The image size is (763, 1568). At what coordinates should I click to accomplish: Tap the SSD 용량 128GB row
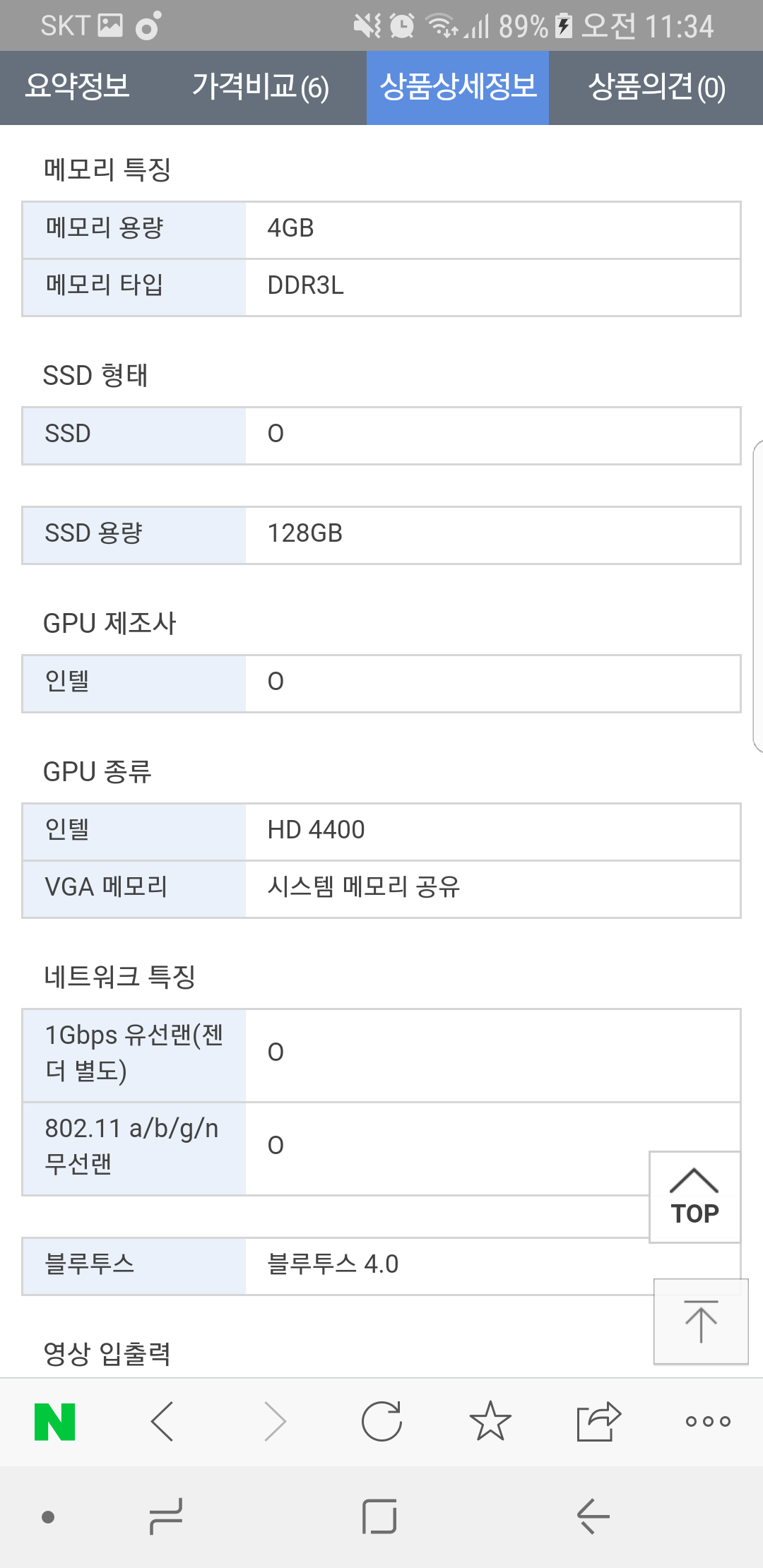click(381, 535)
